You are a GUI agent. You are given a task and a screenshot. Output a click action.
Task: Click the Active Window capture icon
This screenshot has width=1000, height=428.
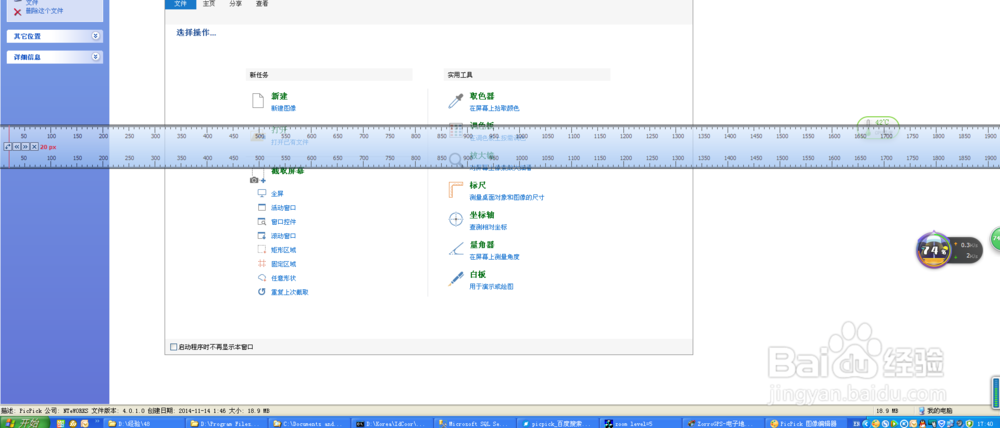pos(261,207)
